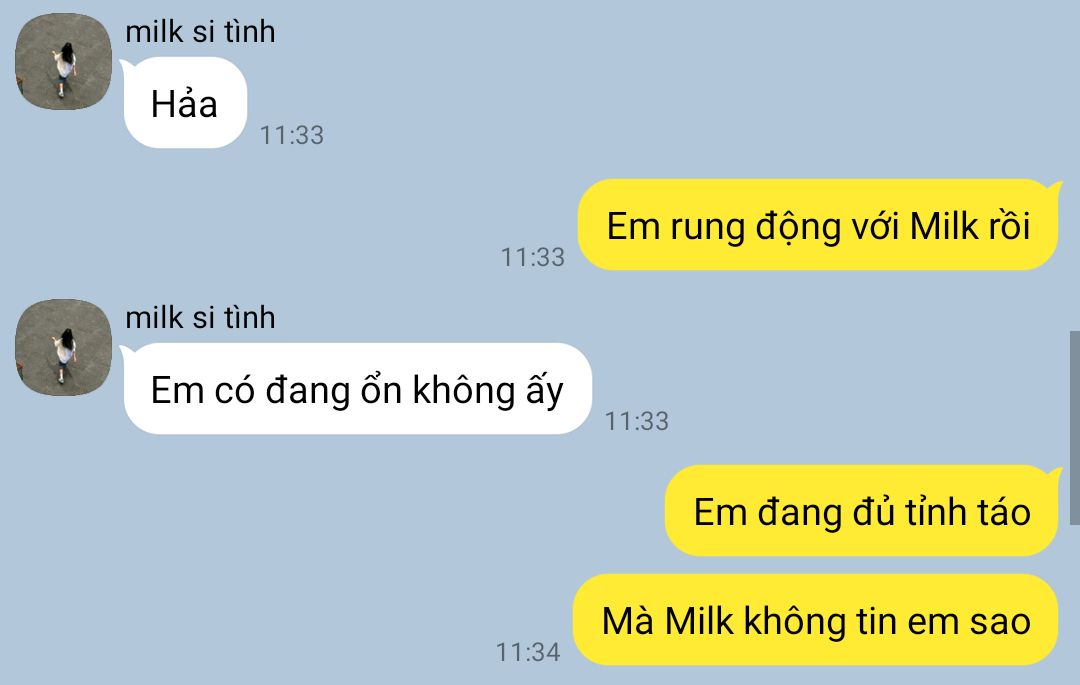
Task: Select the "Em đang đủ tỉnh táo" message
Action: pyautogui.click(x=862, y=511)
